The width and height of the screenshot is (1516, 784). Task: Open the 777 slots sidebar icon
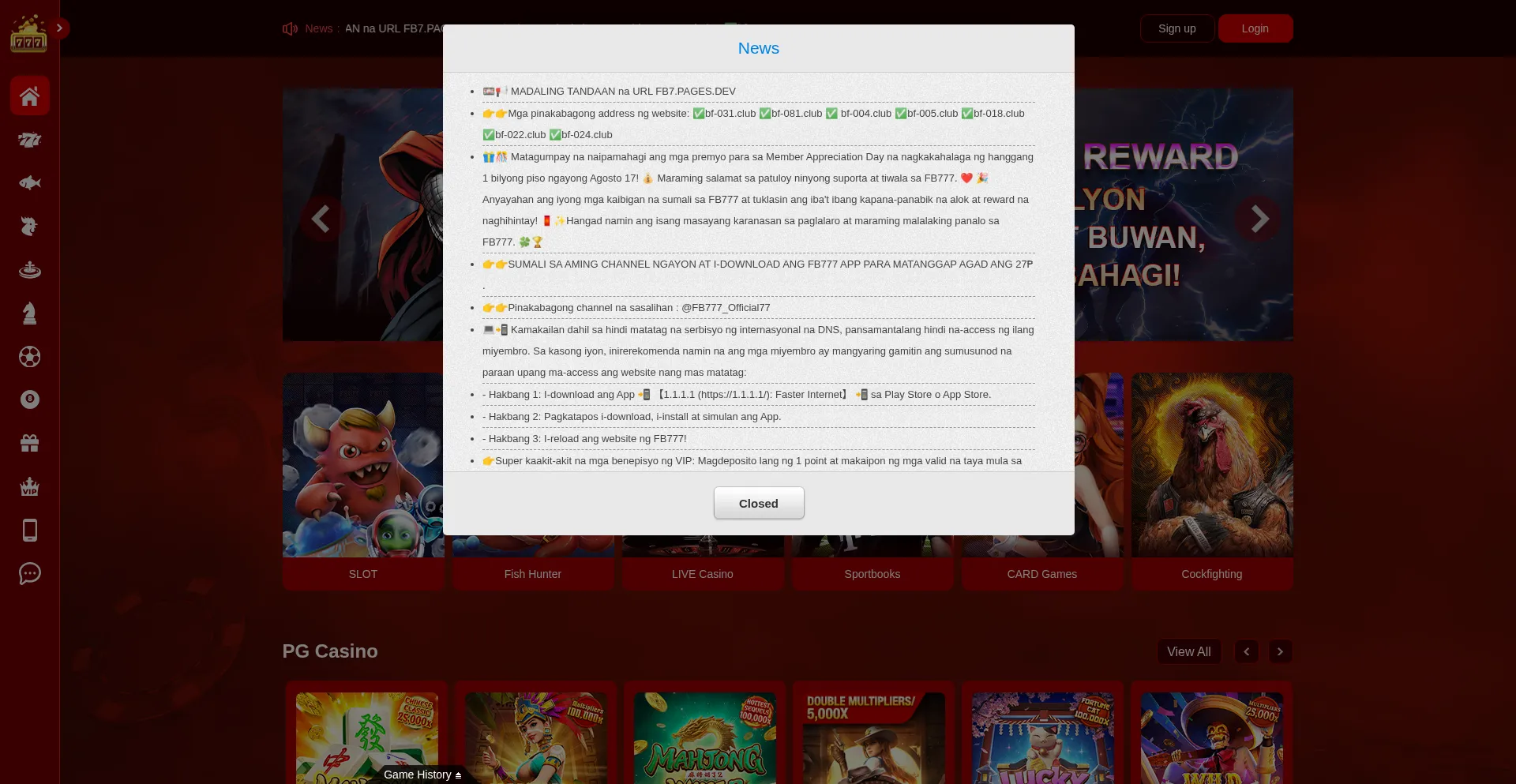pos(30,140)
